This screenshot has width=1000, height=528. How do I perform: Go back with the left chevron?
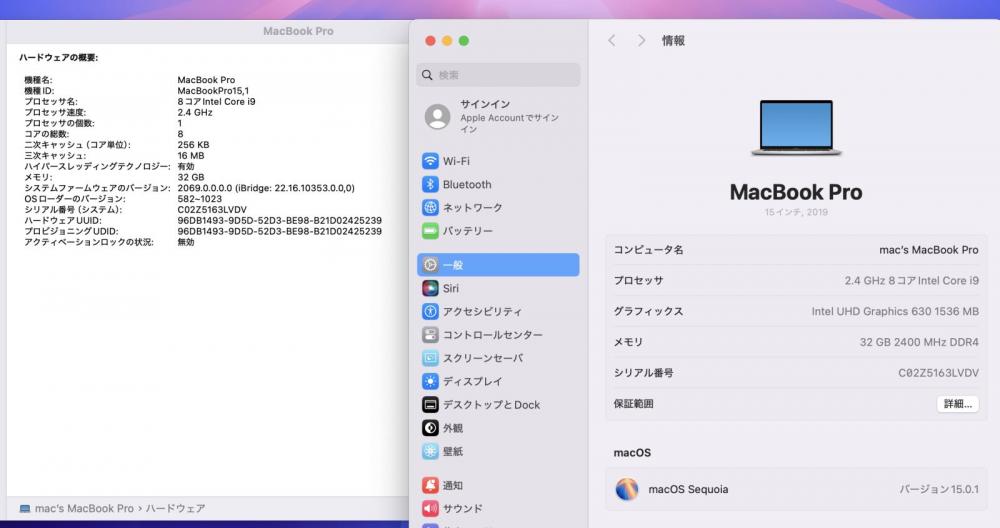(x=612, y=41)
